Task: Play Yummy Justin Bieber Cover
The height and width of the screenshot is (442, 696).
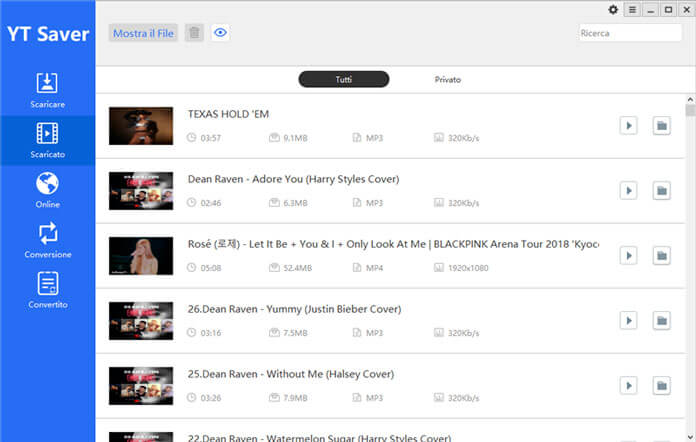Action: pyautogui.click(x=628, y=320)
